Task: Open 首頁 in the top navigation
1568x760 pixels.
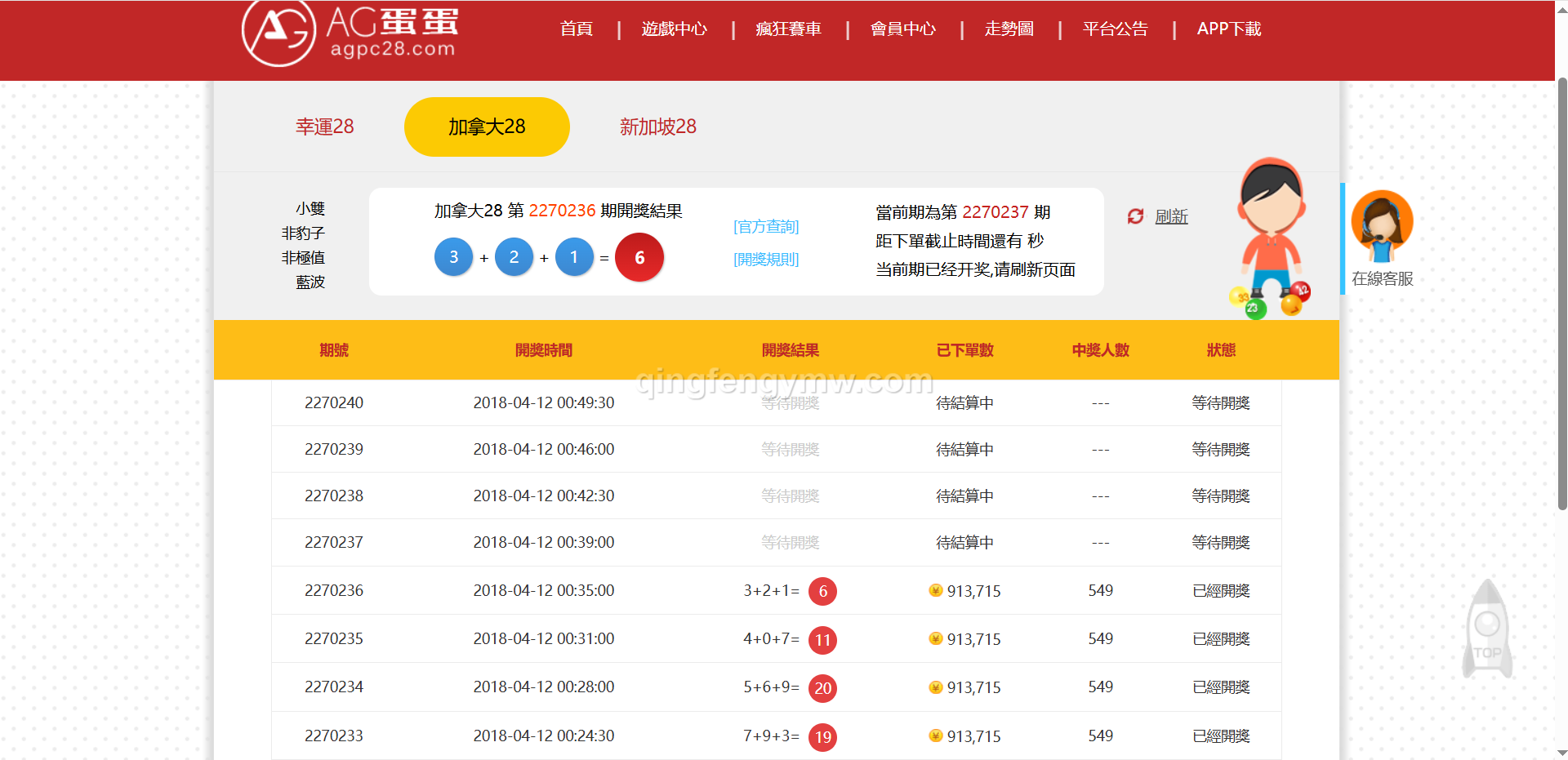Action: tap(576, 29)
